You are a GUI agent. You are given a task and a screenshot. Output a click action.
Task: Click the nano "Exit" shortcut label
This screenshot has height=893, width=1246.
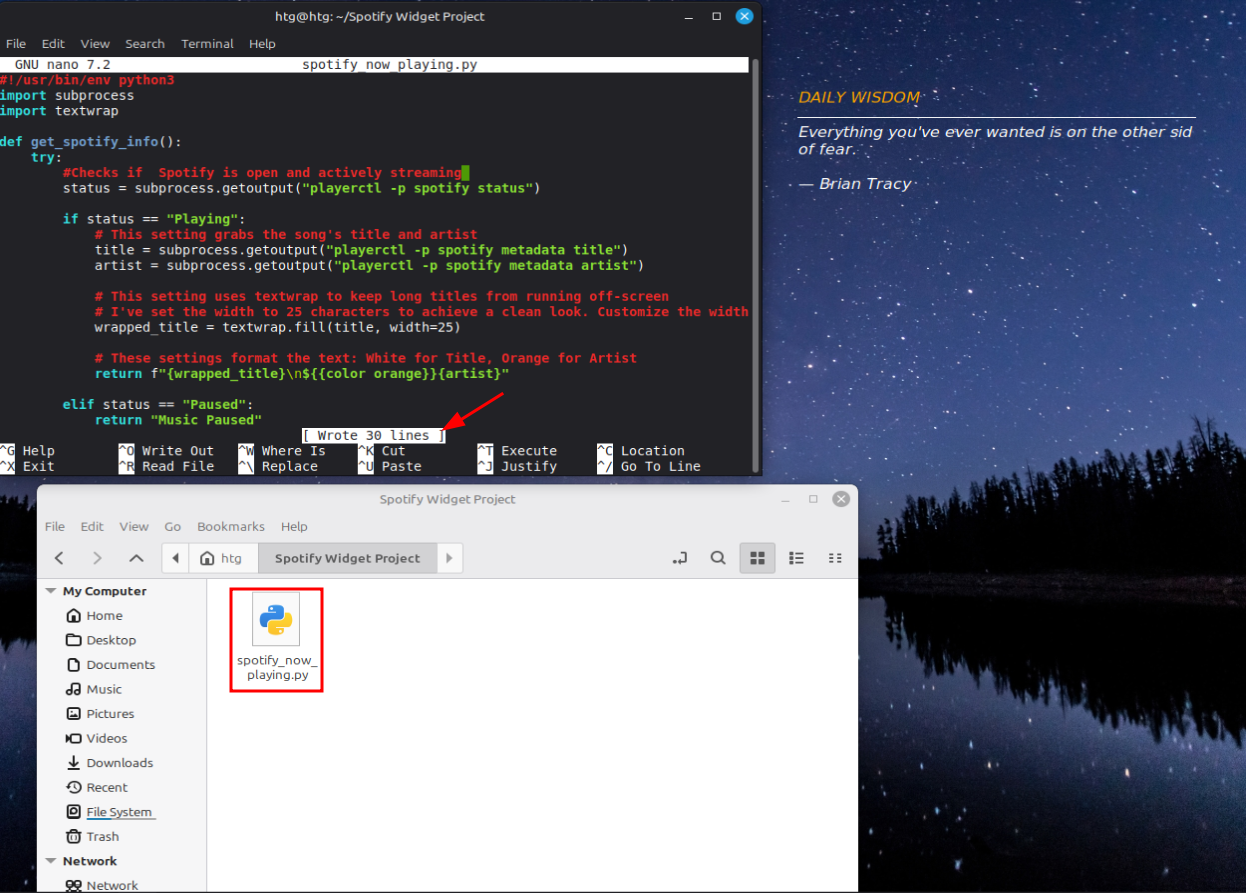click(39, 467)
